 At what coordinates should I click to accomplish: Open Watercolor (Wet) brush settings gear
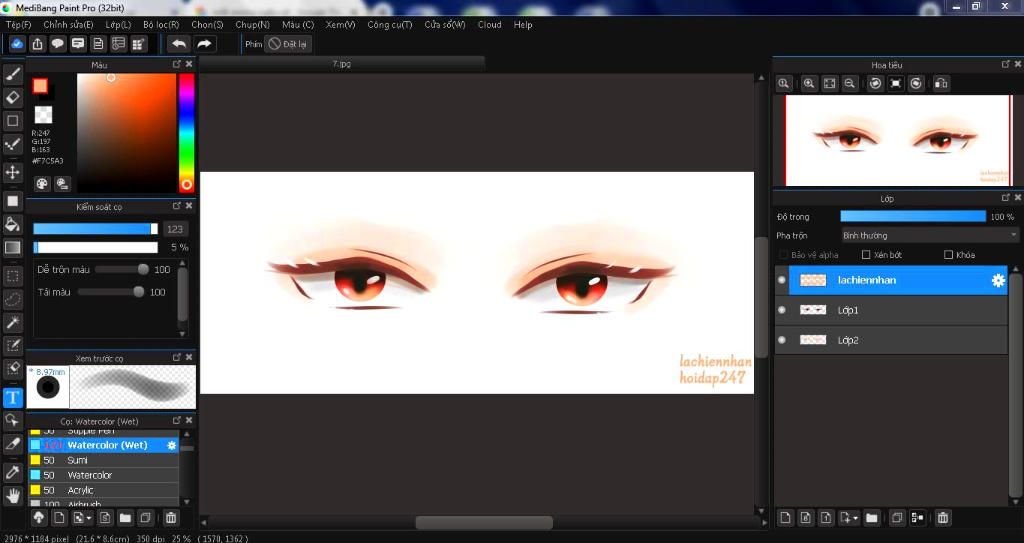(x=172, y=445)
